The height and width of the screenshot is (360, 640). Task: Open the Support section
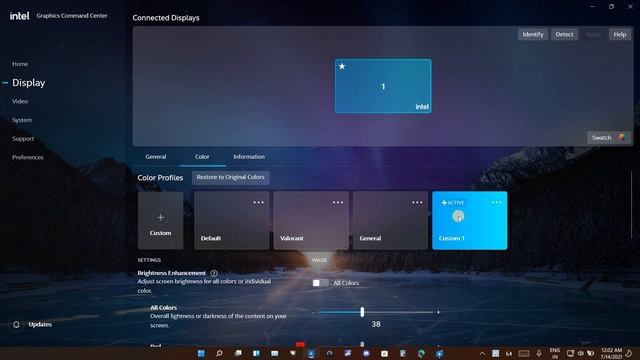(23, 139)
